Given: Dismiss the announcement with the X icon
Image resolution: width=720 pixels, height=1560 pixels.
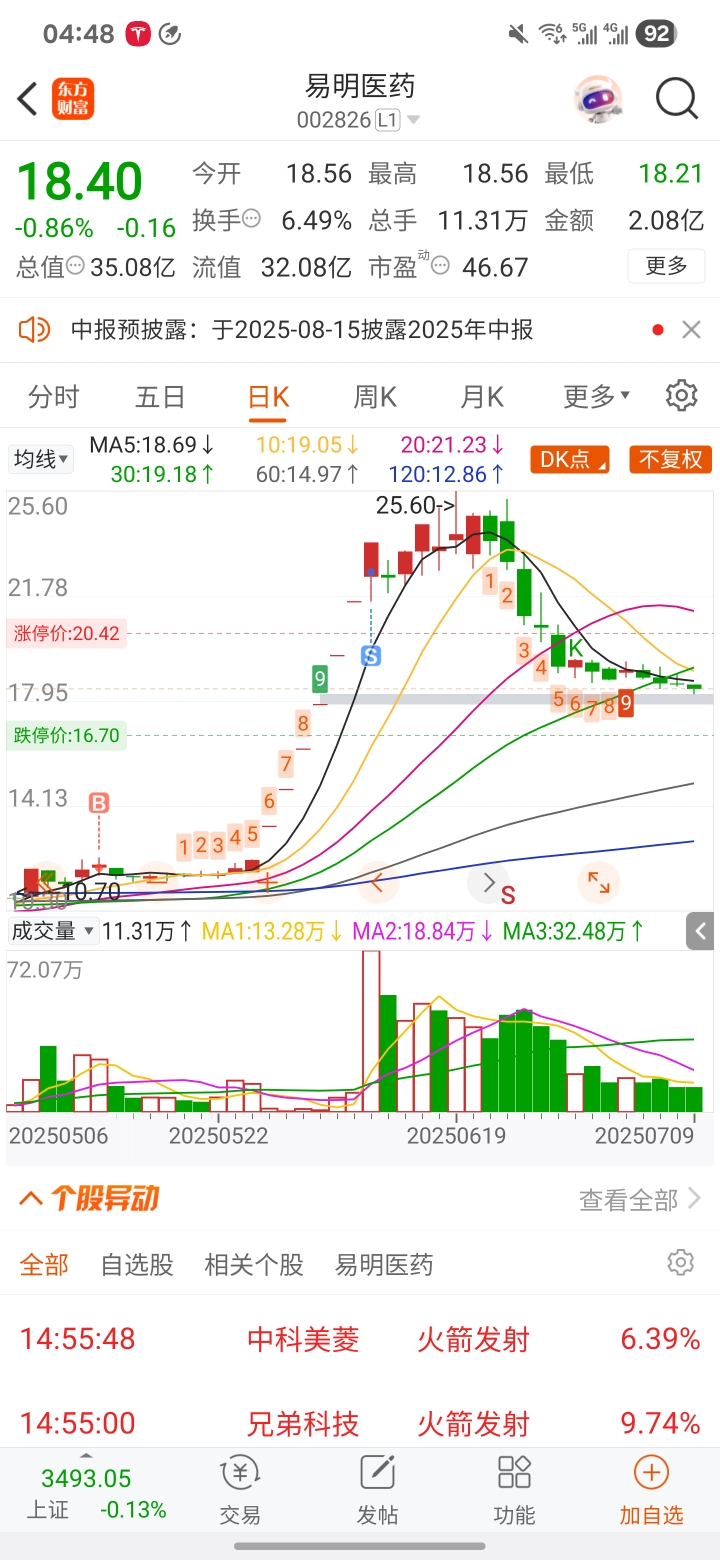Looking at the screenshot, I should coord(691,329).
